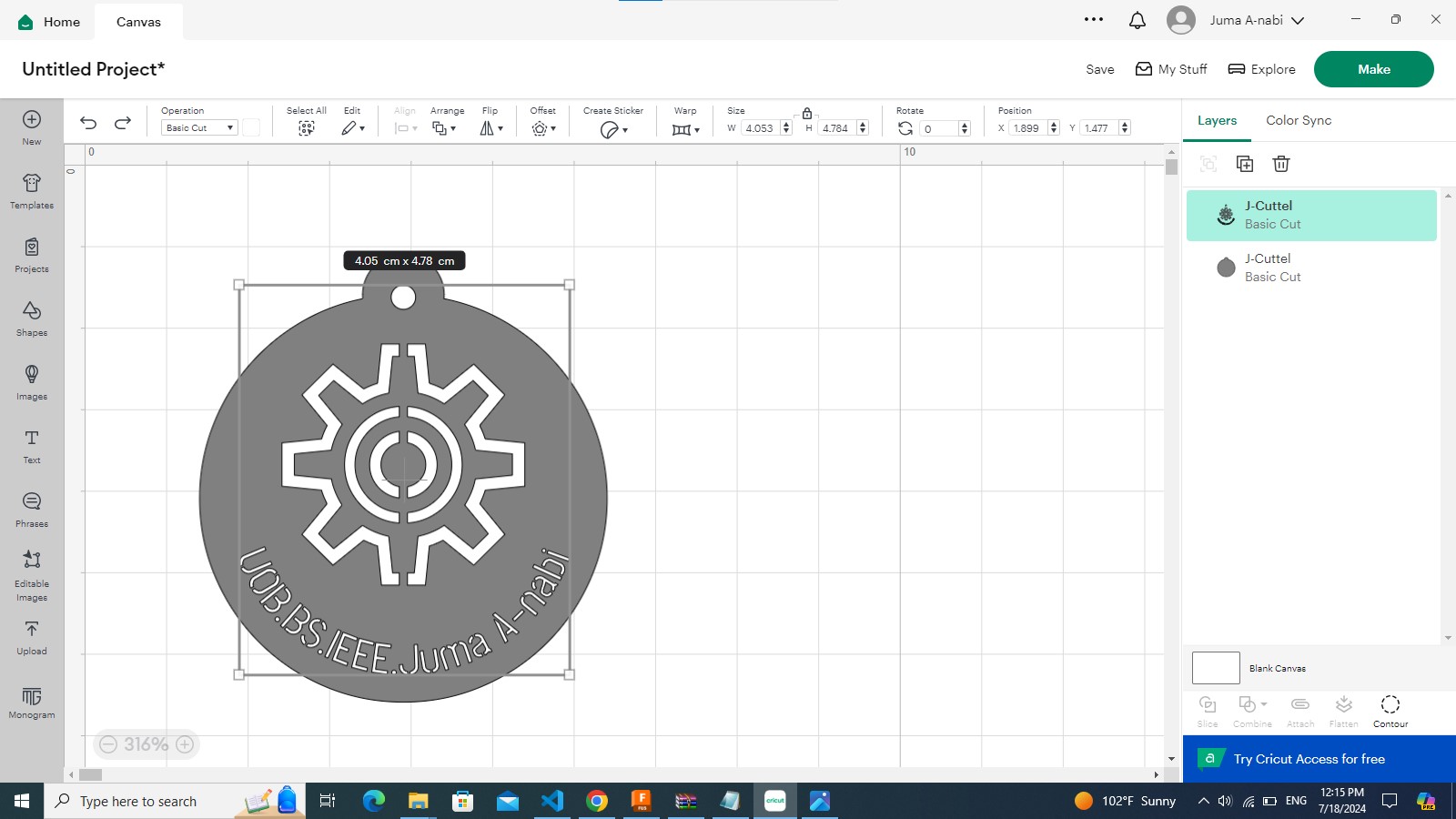Toggle the size aspect ratio lock
This screenshot has width=1456, height=819.
pos(806,114)
